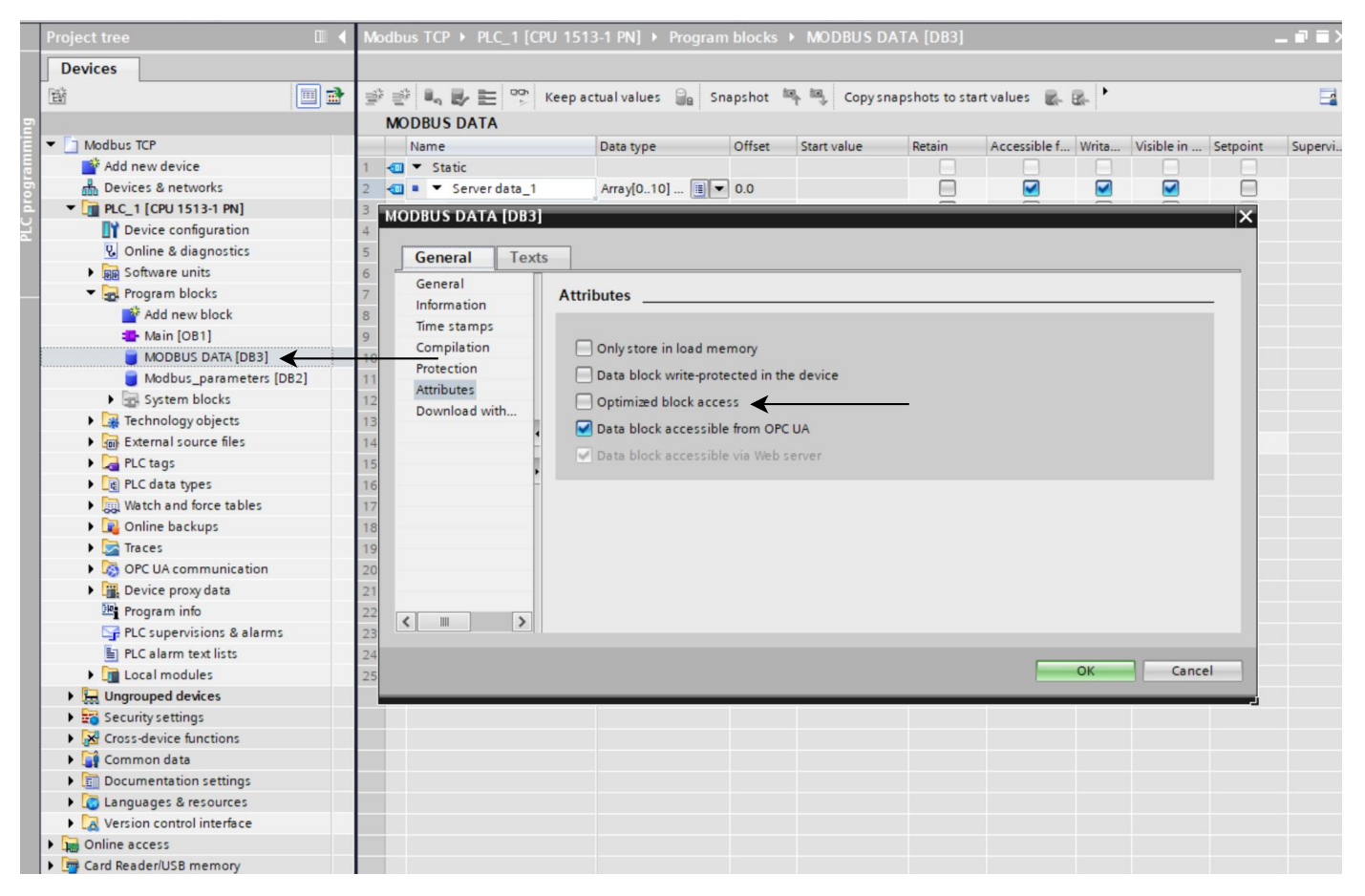Toggle Accessible from HMI for Server data_1

pos(1031,188)
